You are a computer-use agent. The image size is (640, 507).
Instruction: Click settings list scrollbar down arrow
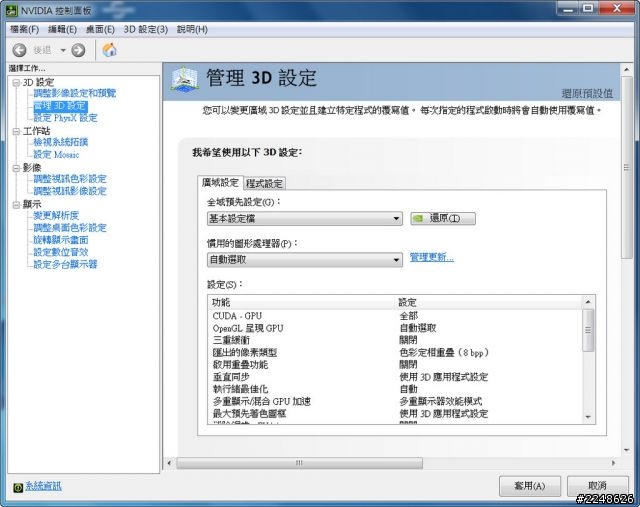tap(588, 417)
